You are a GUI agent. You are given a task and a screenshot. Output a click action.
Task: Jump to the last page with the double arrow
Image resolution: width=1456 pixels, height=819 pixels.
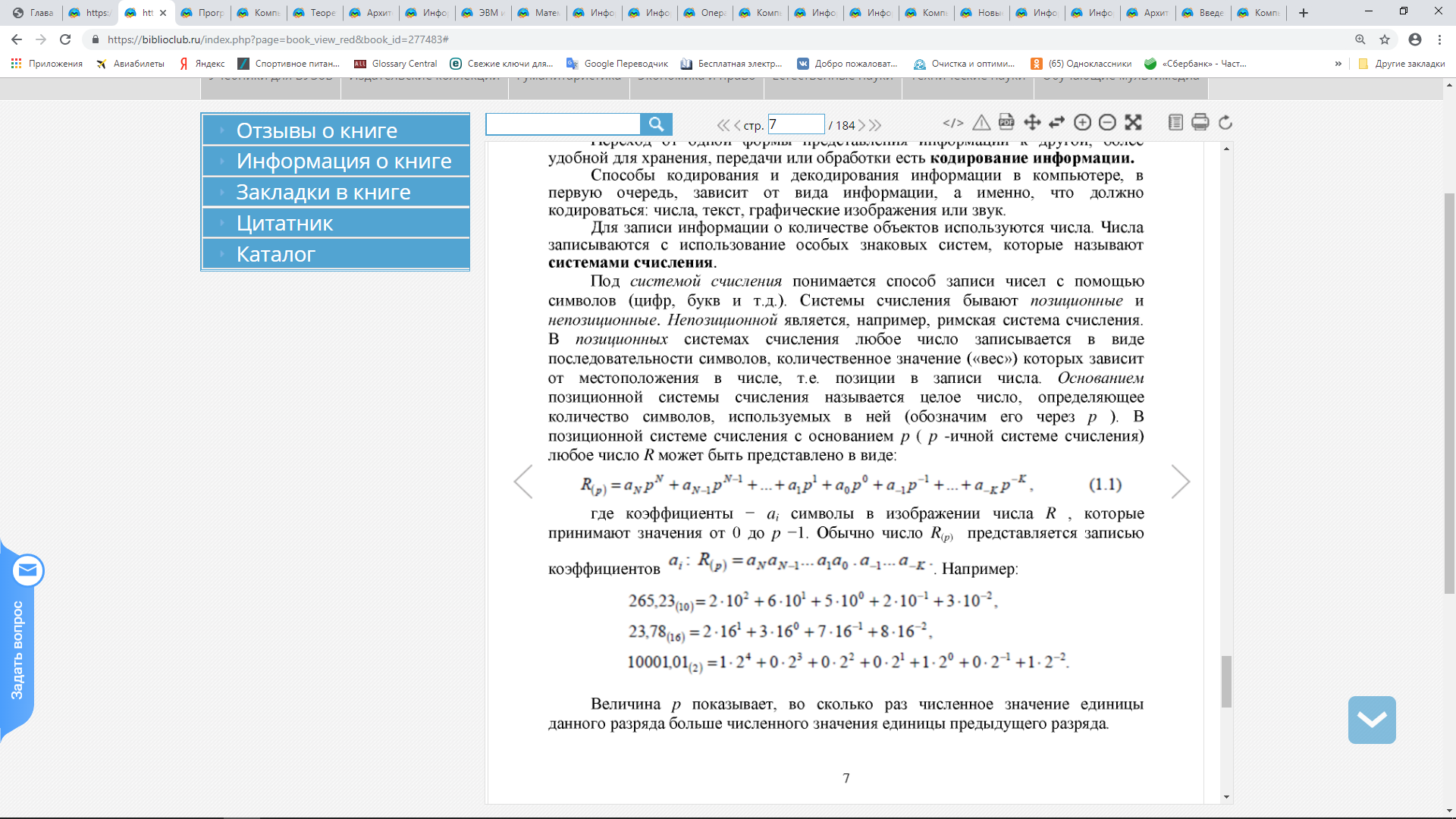click(876, 125)
